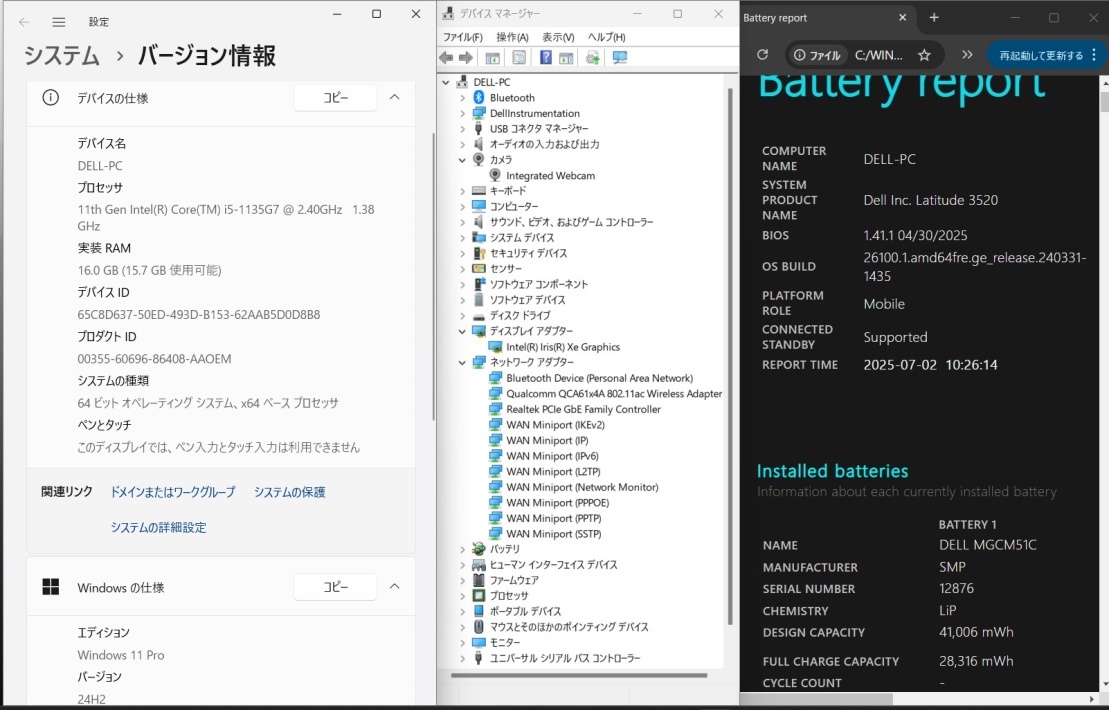Viewport: 1109px width, 710px height.
Task: Open the 操作(A) menu
Action: pyautogui.click(x=512, y=37)
